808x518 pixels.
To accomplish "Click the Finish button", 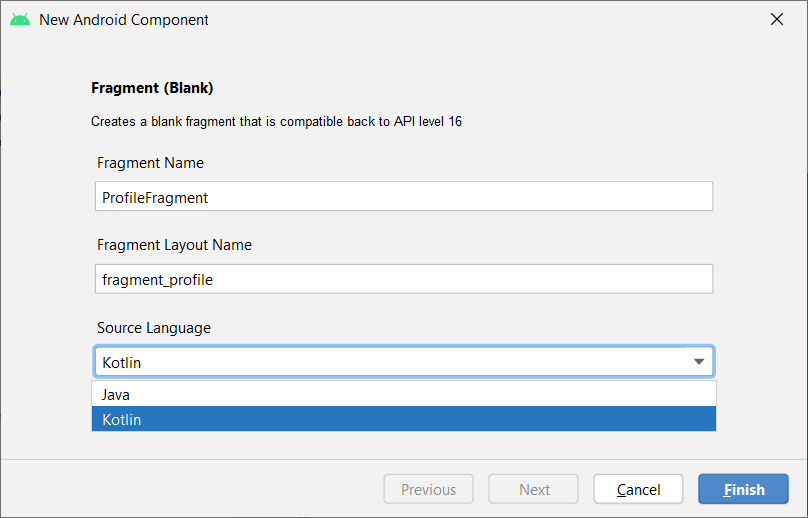I will point(743,489).
